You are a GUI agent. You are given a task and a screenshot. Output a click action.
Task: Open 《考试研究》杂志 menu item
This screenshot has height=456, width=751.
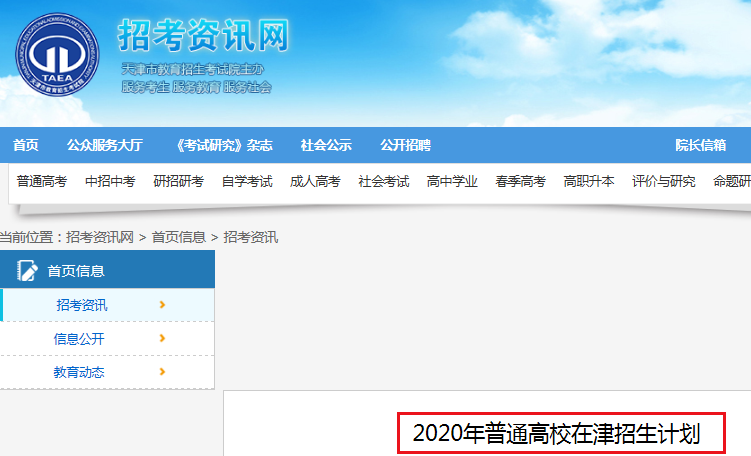coord(223,145)
